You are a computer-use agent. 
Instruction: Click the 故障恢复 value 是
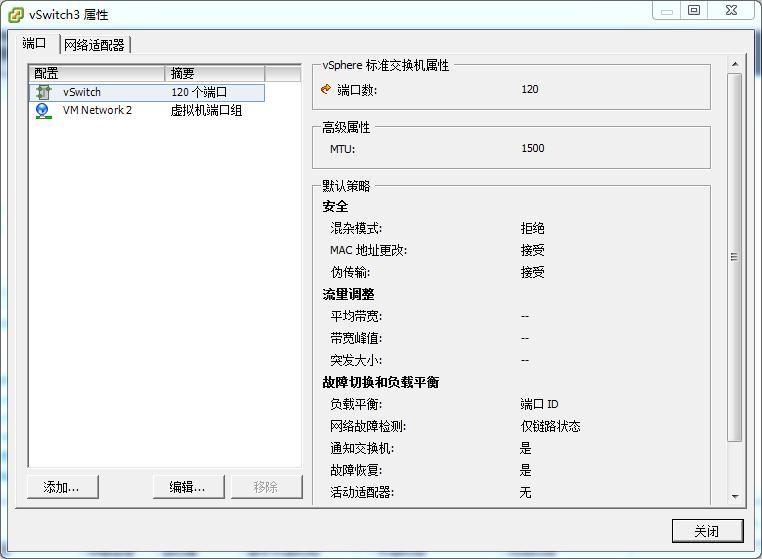pos(526,471)
